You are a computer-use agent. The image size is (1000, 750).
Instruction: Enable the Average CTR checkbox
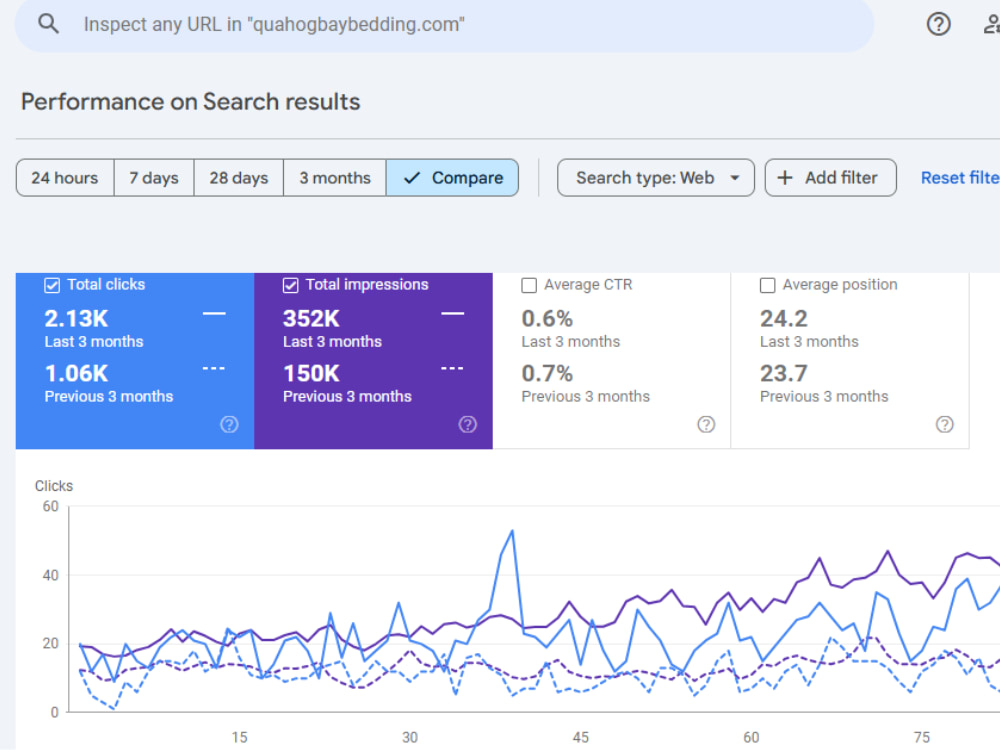click(529, 285)
